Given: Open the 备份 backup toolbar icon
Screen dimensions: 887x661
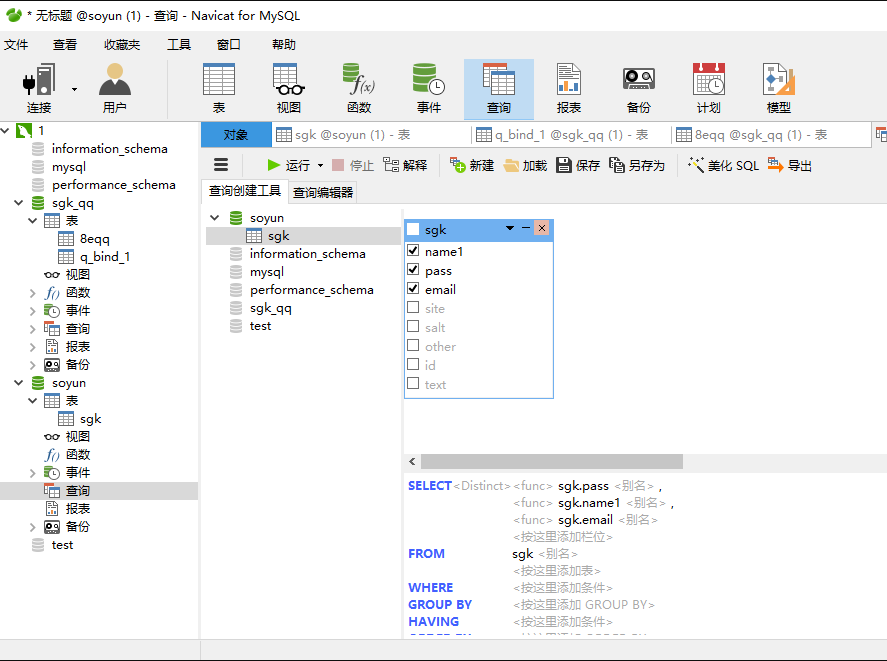Looking at the screenshot, I should coord(639,88).
